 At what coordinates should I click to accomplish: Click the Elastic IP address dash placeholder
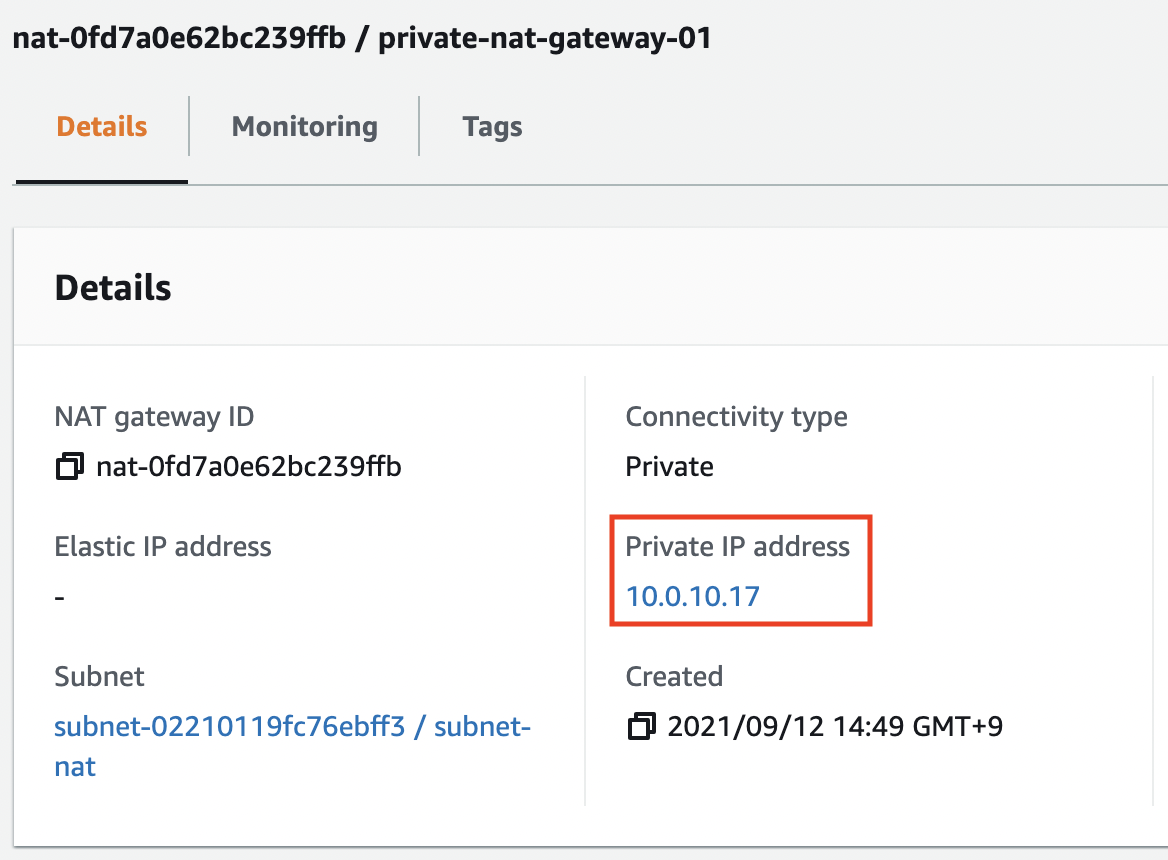58,596
